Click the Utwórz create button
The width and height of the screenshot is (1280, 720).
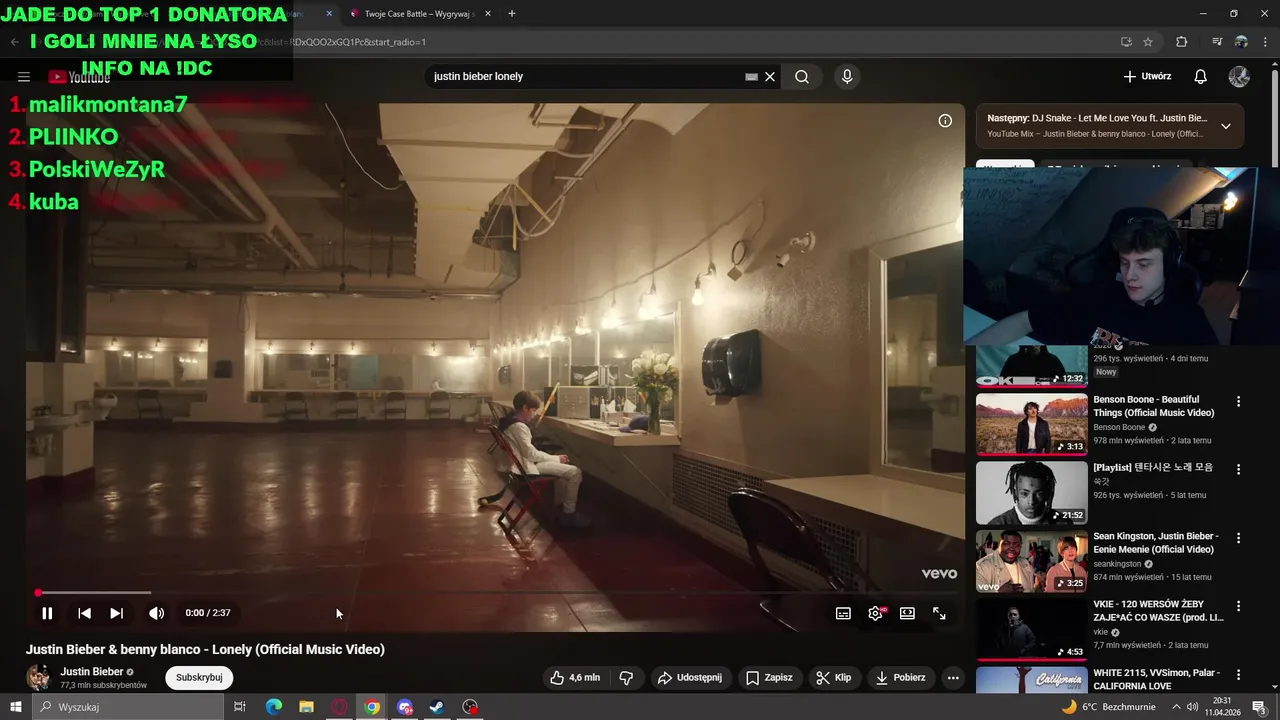(x=1147, y=77)
